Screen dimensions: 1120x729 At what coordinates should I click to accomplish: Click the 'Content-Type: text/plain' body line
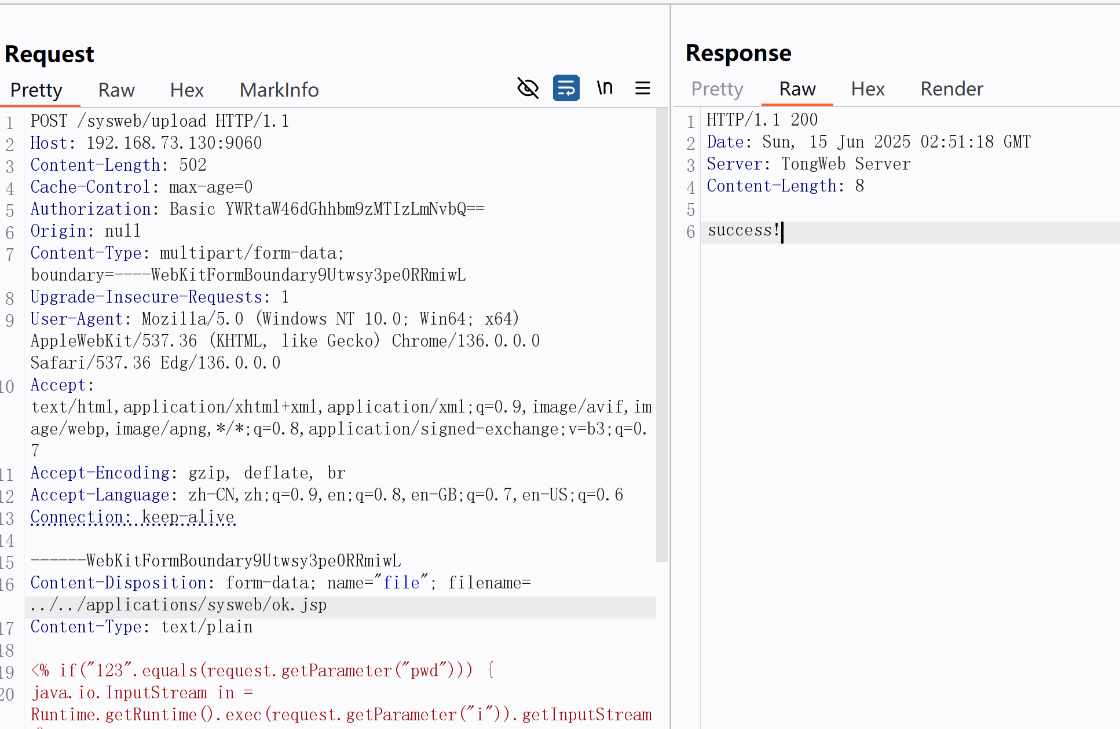(141, 628)
